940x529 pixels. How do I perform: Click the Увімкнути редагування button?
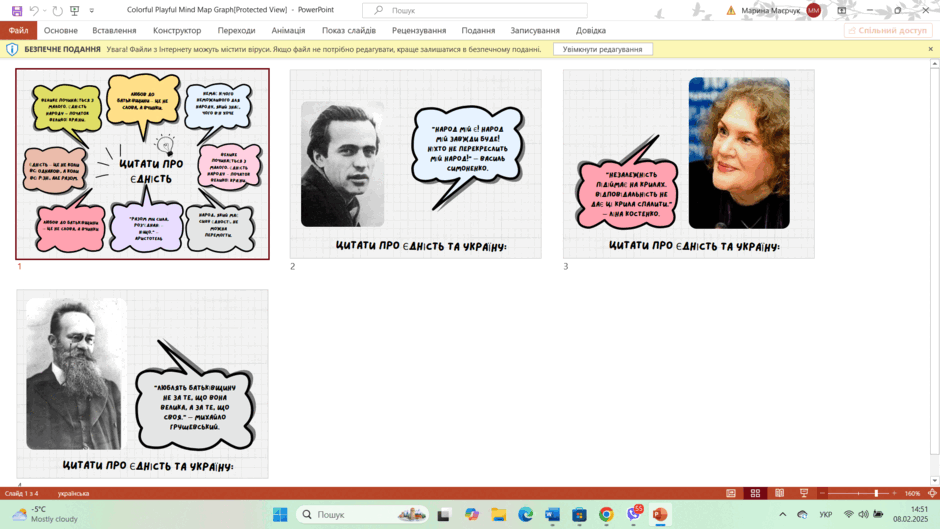pyautogui.click(x=602, y=49)
